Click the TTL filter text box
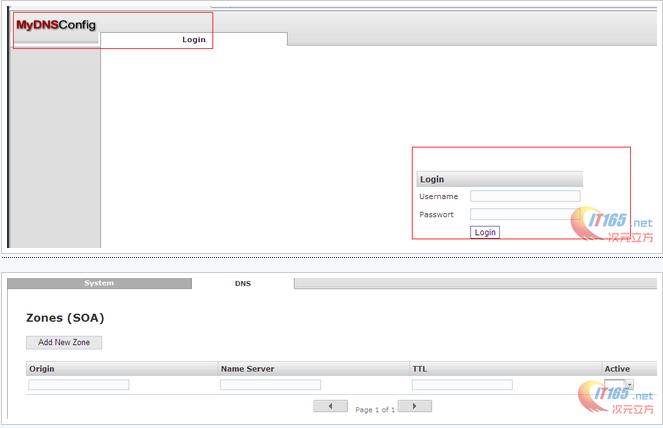Image resolution: width=663 pixels, height=428 pixels. pyautogui.click(x=461, y=385)
